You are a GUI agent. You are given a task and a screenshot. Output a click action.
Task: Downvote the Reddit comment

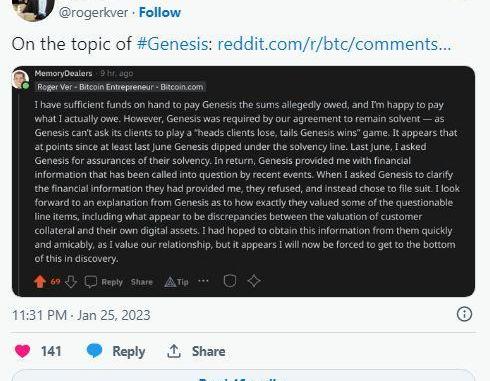tap(71, 282)
